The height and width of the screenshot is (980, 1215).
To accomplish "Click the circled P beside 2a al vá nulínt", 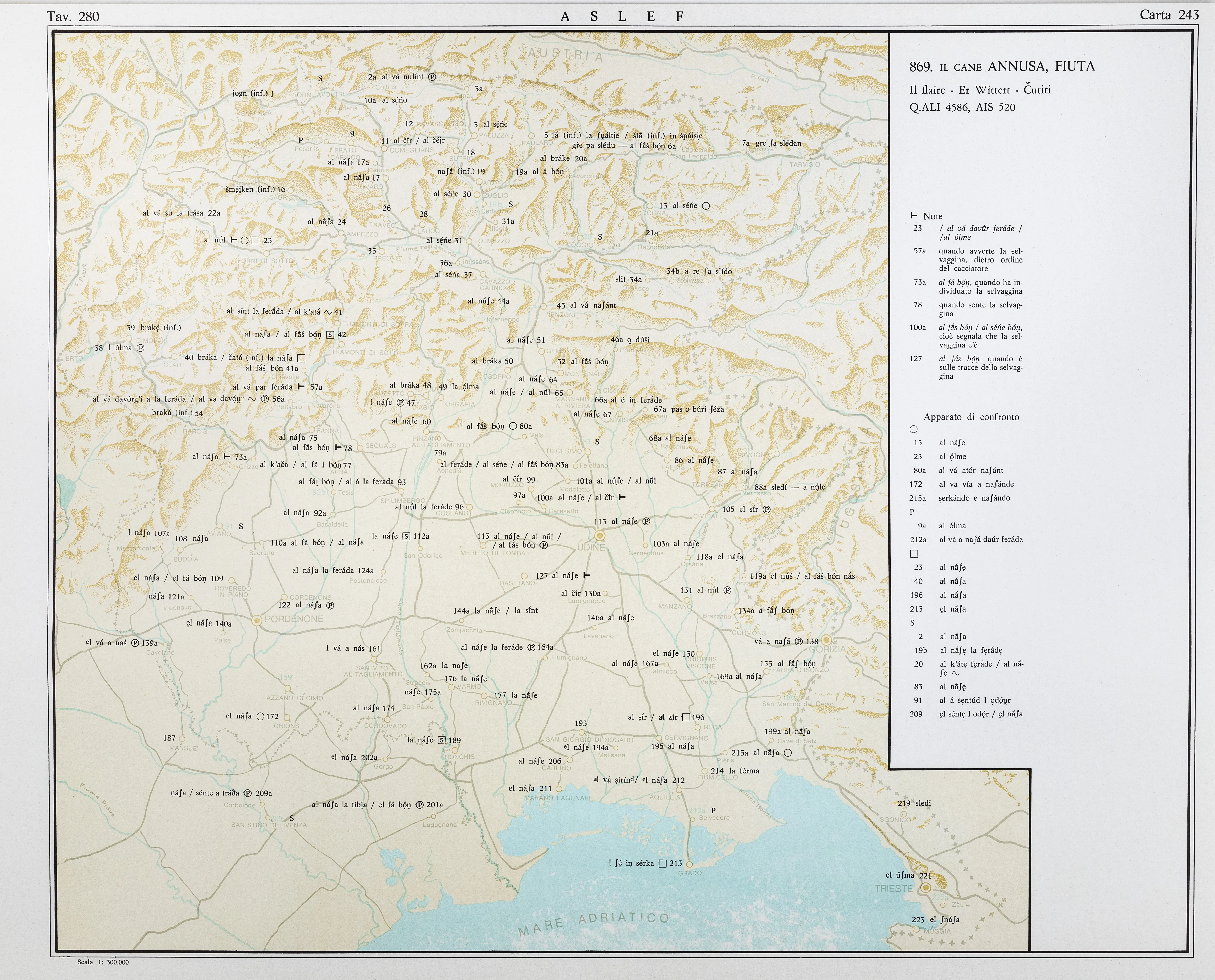I will click(x=432, y=77).
